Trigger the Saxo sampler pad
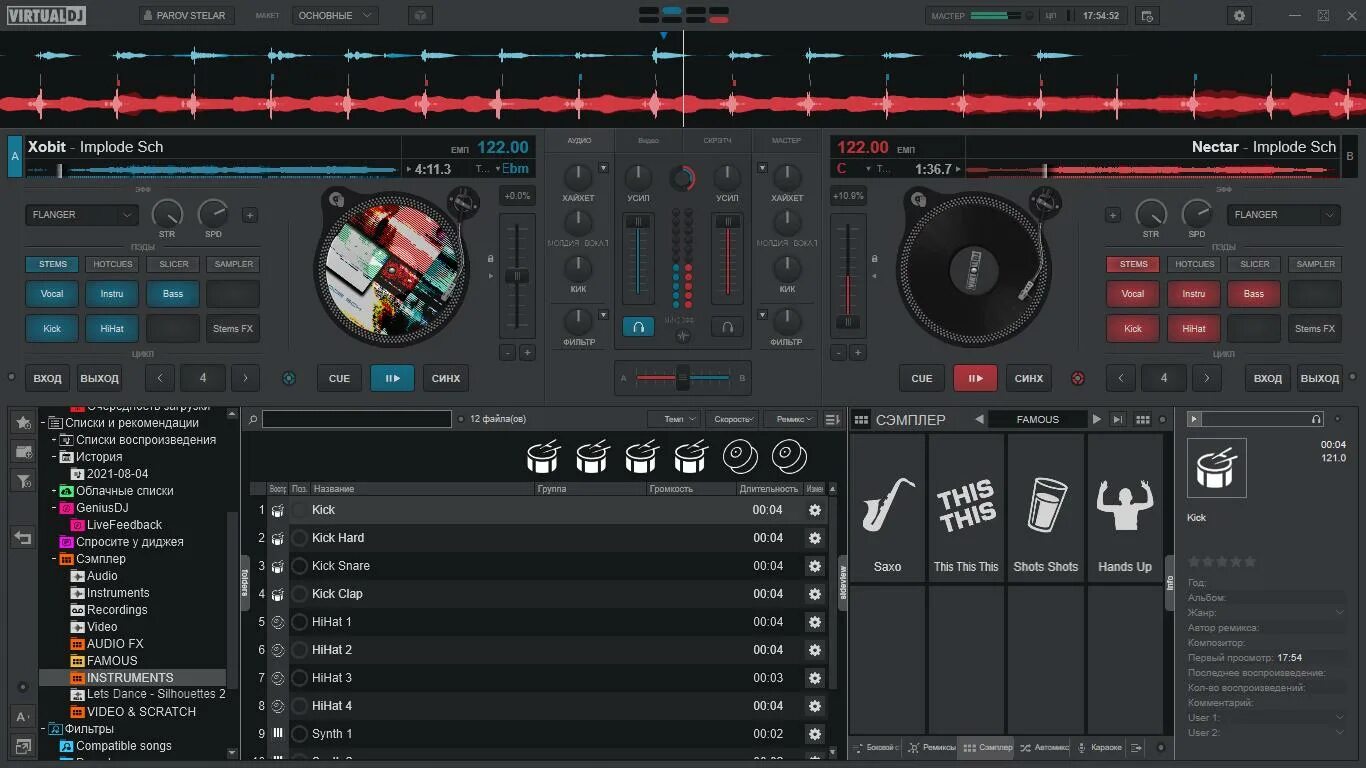 887,510
